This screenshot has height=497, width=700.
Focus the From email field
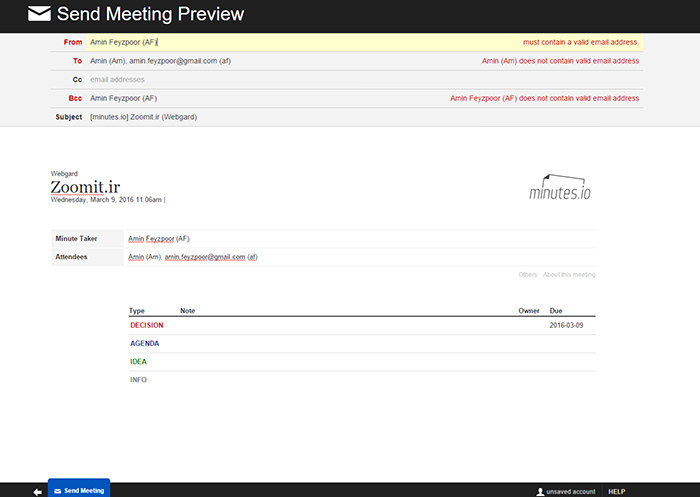tap(364, 42)
